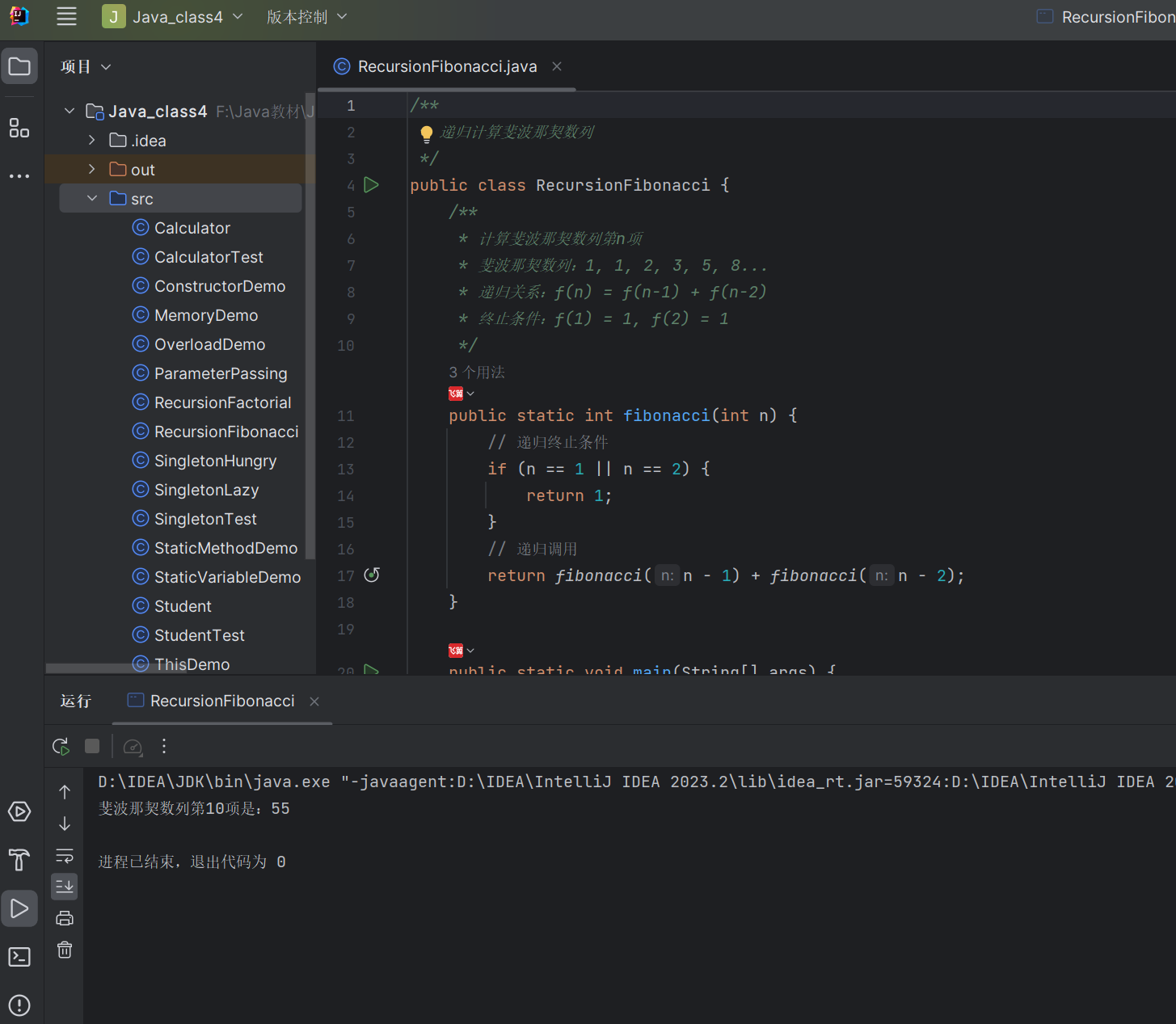
Task: Open the Problems tool window icon
Action: coord(19,1005)
